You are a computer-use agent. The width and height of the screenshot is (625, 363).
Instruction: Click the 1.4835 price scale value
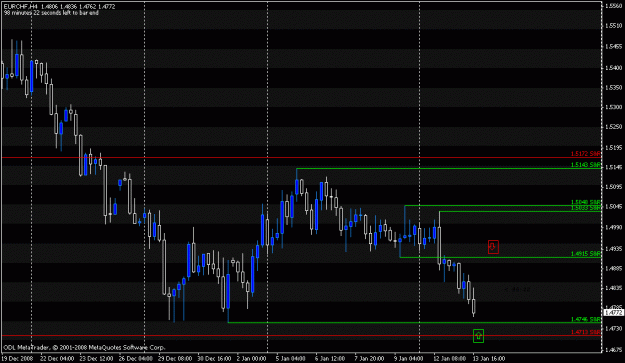pyautogui.click(x=614, y=288)
